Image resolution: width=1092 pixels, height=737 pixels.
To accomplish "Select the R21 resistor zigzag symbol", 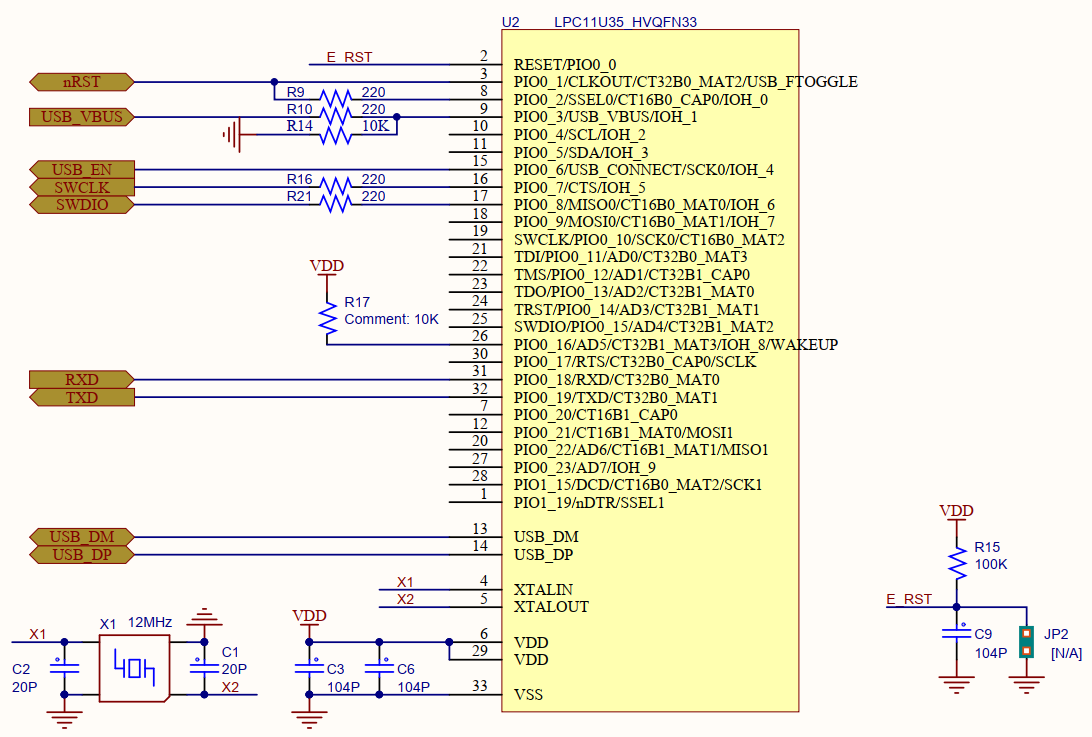I will click(336, 204).
